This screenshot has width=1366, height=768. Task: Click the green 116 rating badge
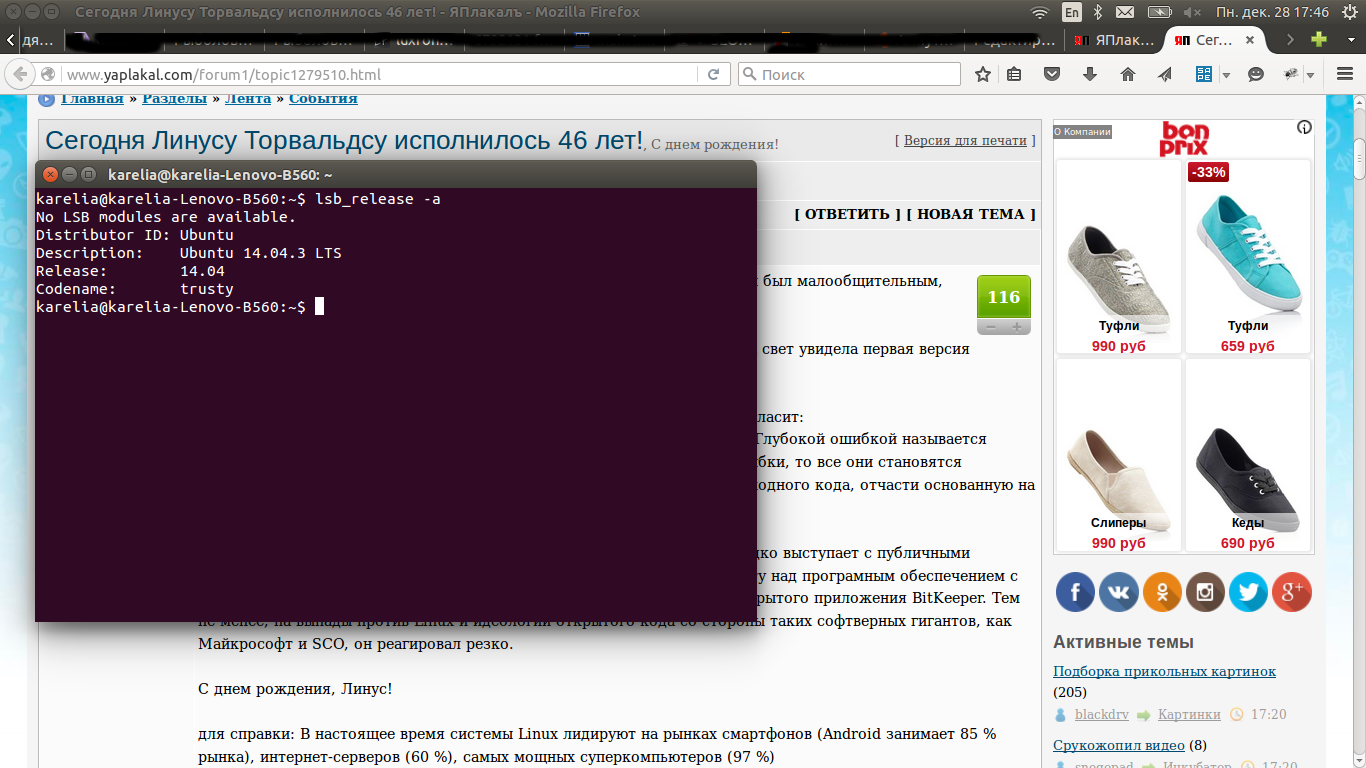(1004, 297)
